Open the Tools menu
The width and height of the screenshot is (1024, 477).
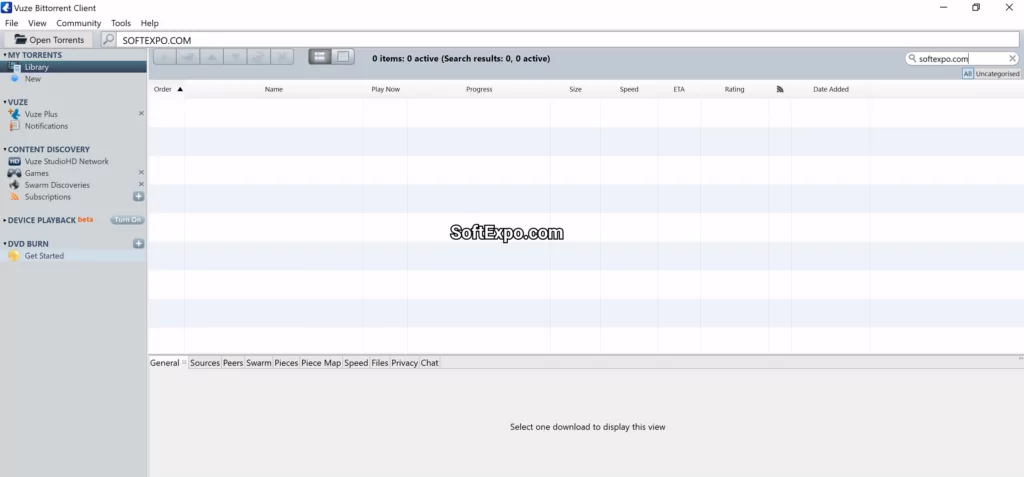121,23
